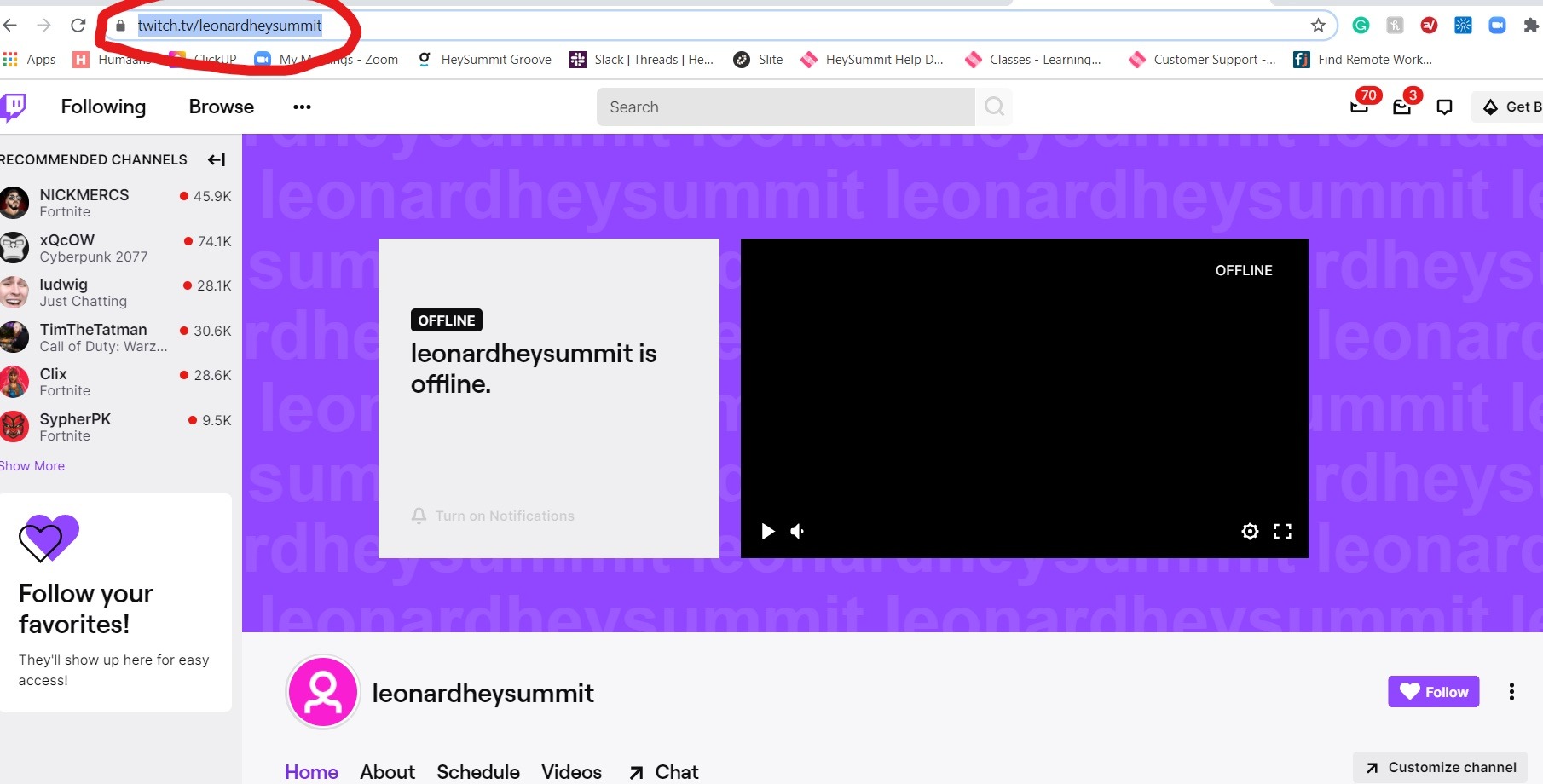Open HeySummit Groove bookmark
The image size is (1543, 784).
pos(484,59)
